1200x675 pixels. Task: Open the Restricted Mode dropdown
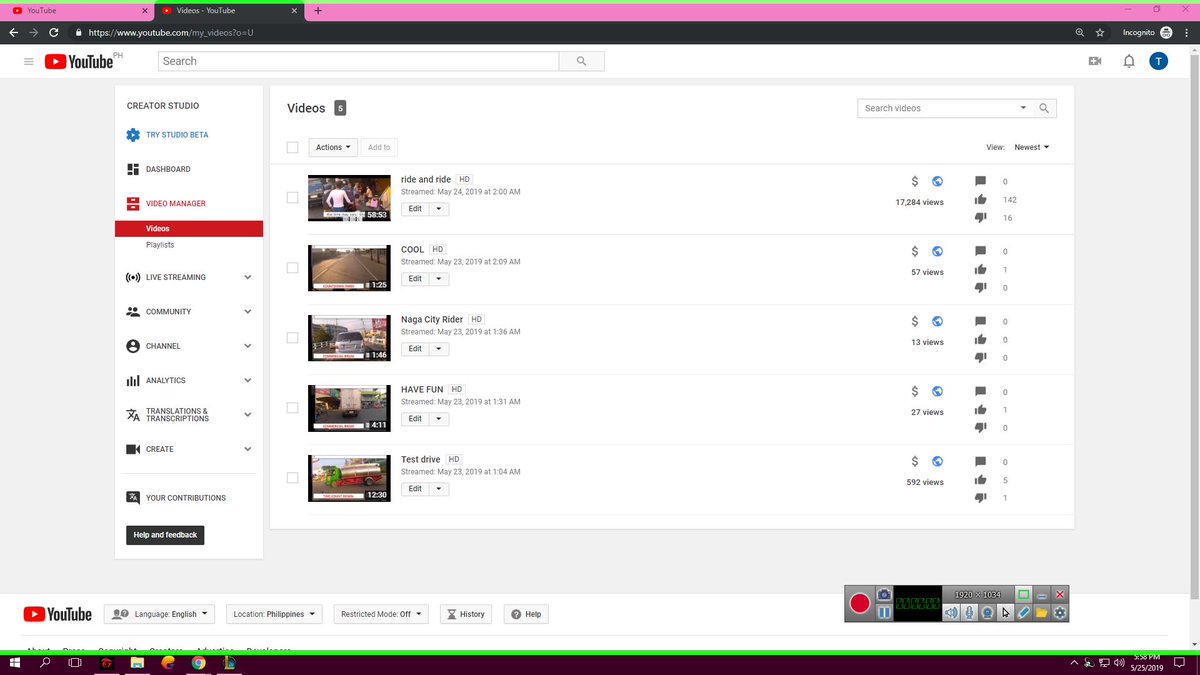coord(381,614)
